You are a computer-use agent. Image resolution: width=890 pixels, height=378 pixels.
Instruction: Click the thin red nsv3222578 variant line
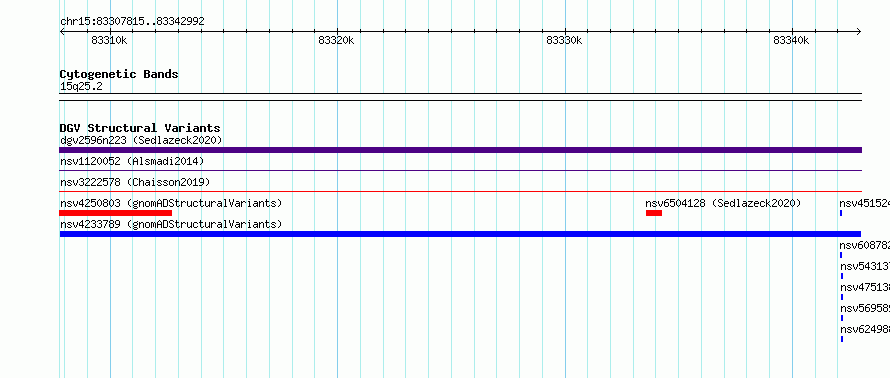pos(460,192)
